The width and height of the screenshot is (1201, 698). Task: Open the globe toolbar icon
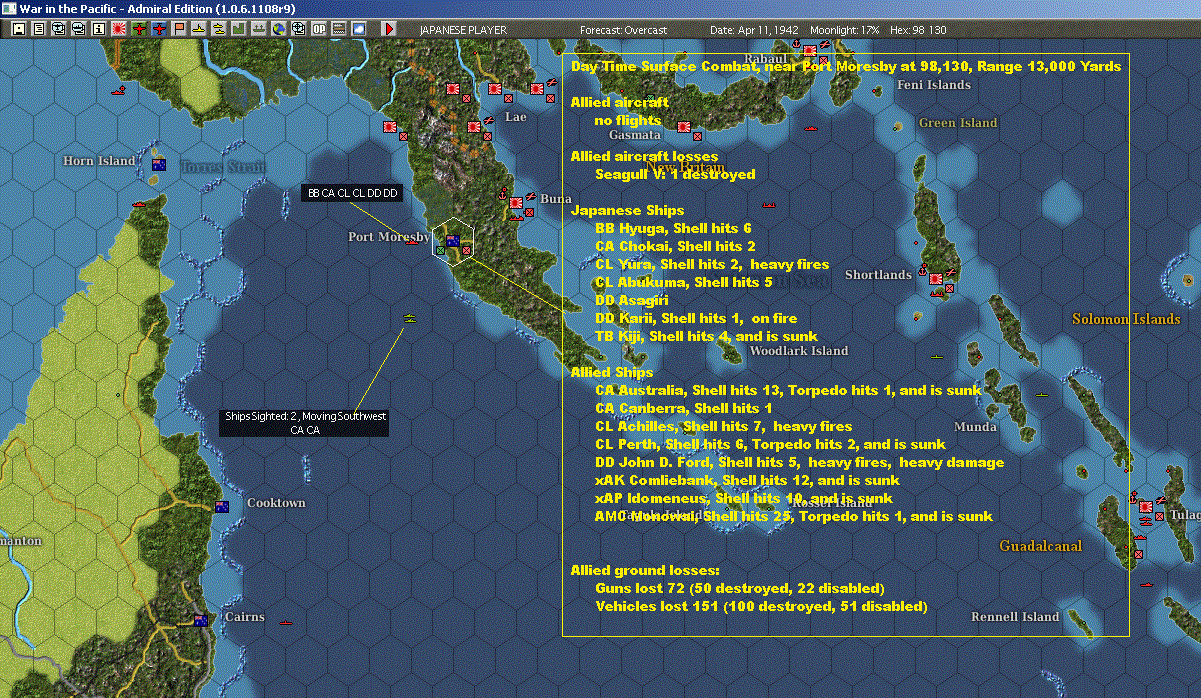(x=278, y=29)
